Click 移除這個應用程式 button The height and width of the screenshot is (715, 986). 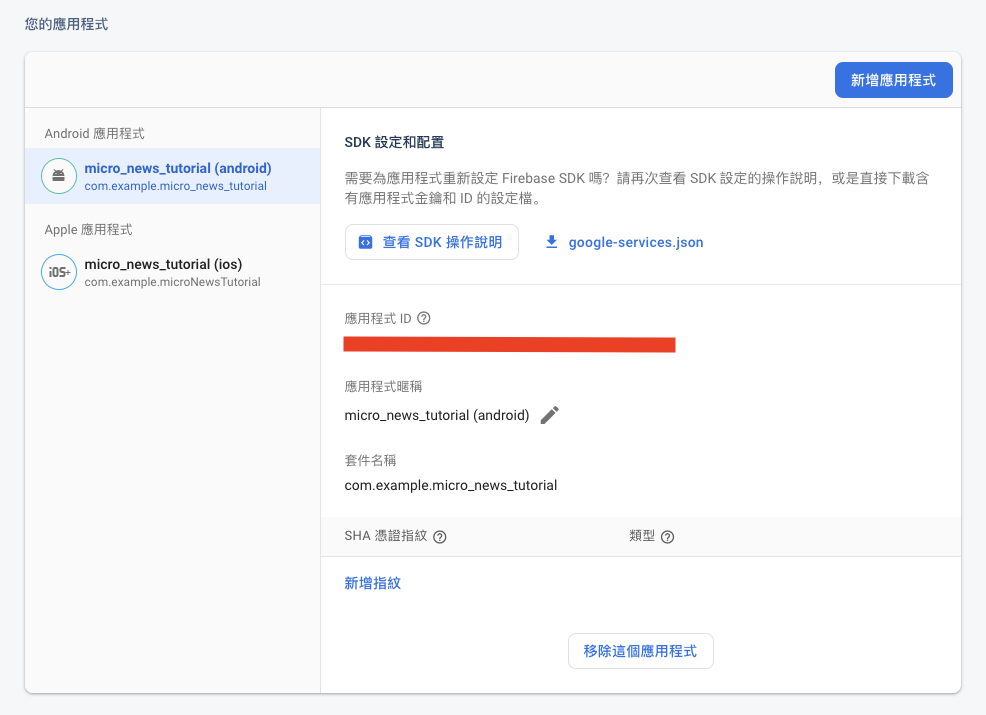(x=640, y=651)
